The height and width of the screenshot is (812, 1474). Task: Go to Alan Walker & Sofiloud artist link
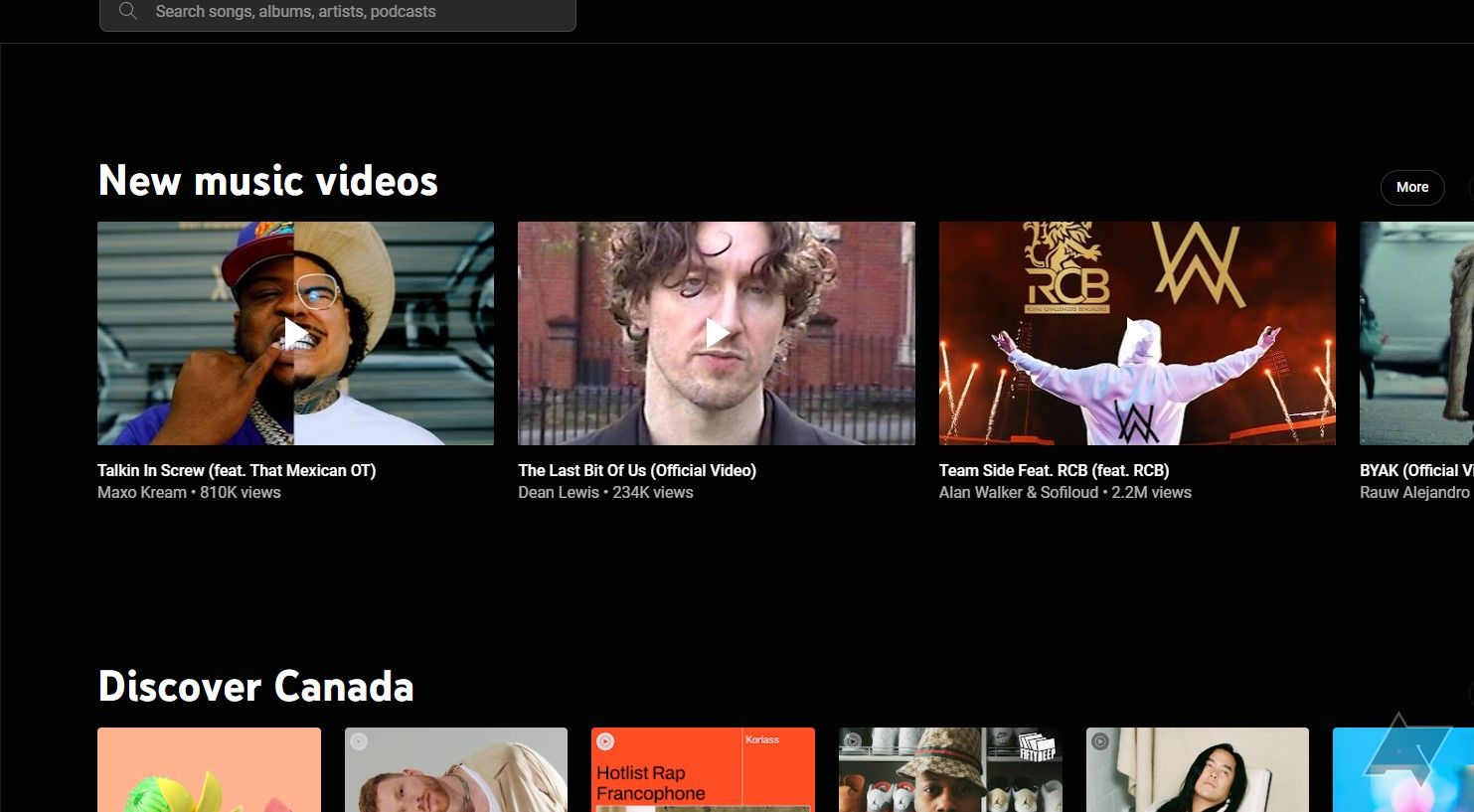[1019, 492]
